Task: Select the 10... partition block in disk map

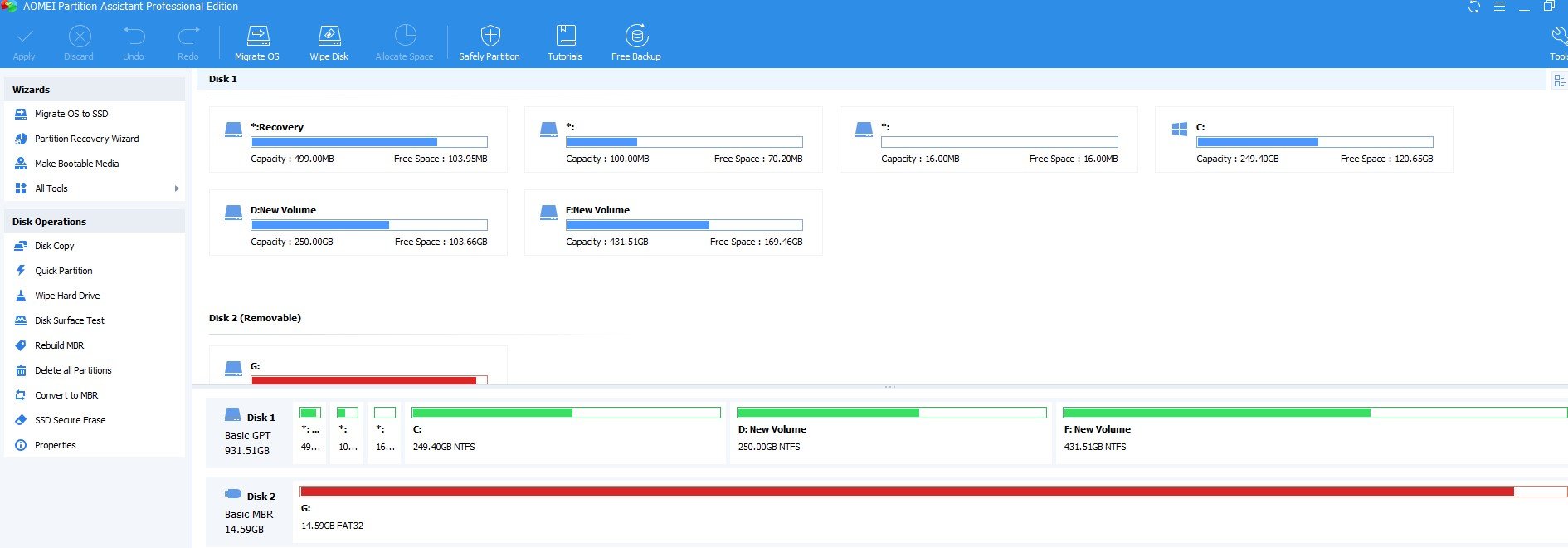Action: [348, 432]
